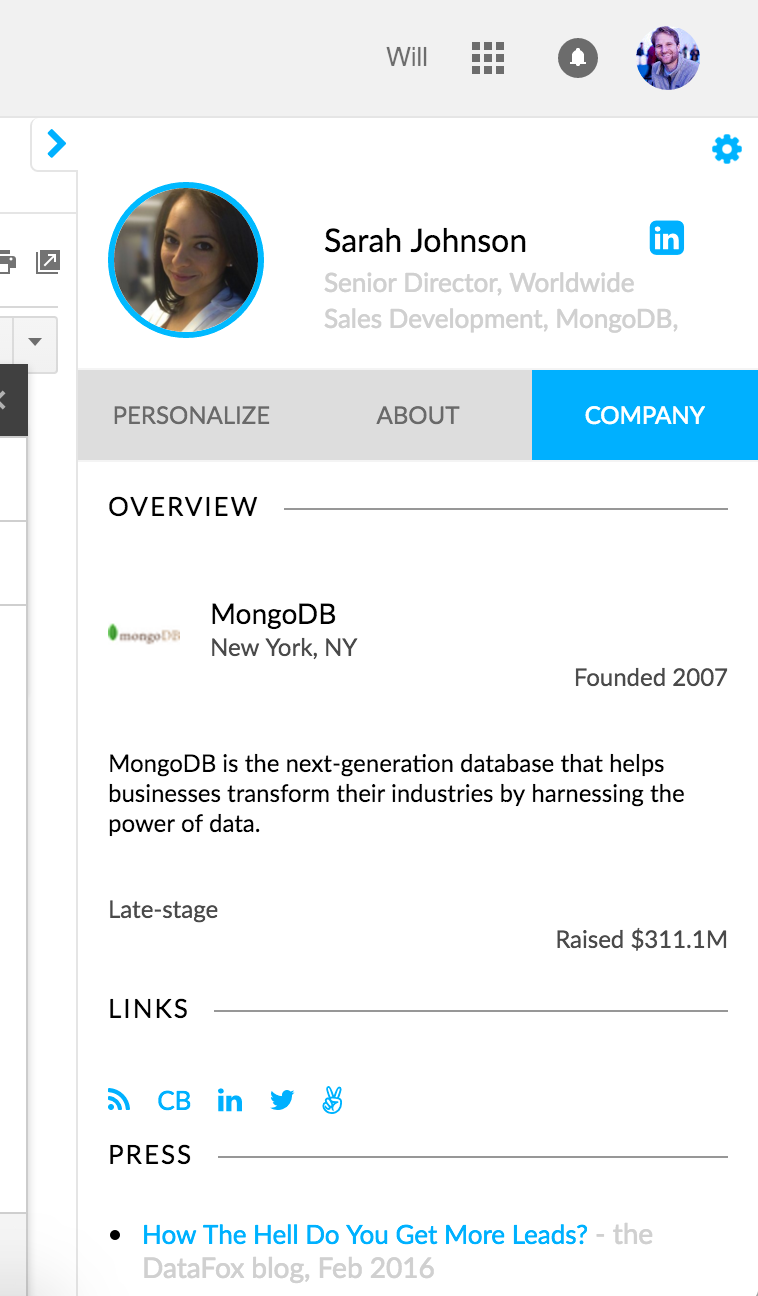This screenshot has height=1296, width=758.
Task: Open the user account avatar menu
Action: [667, 58]
